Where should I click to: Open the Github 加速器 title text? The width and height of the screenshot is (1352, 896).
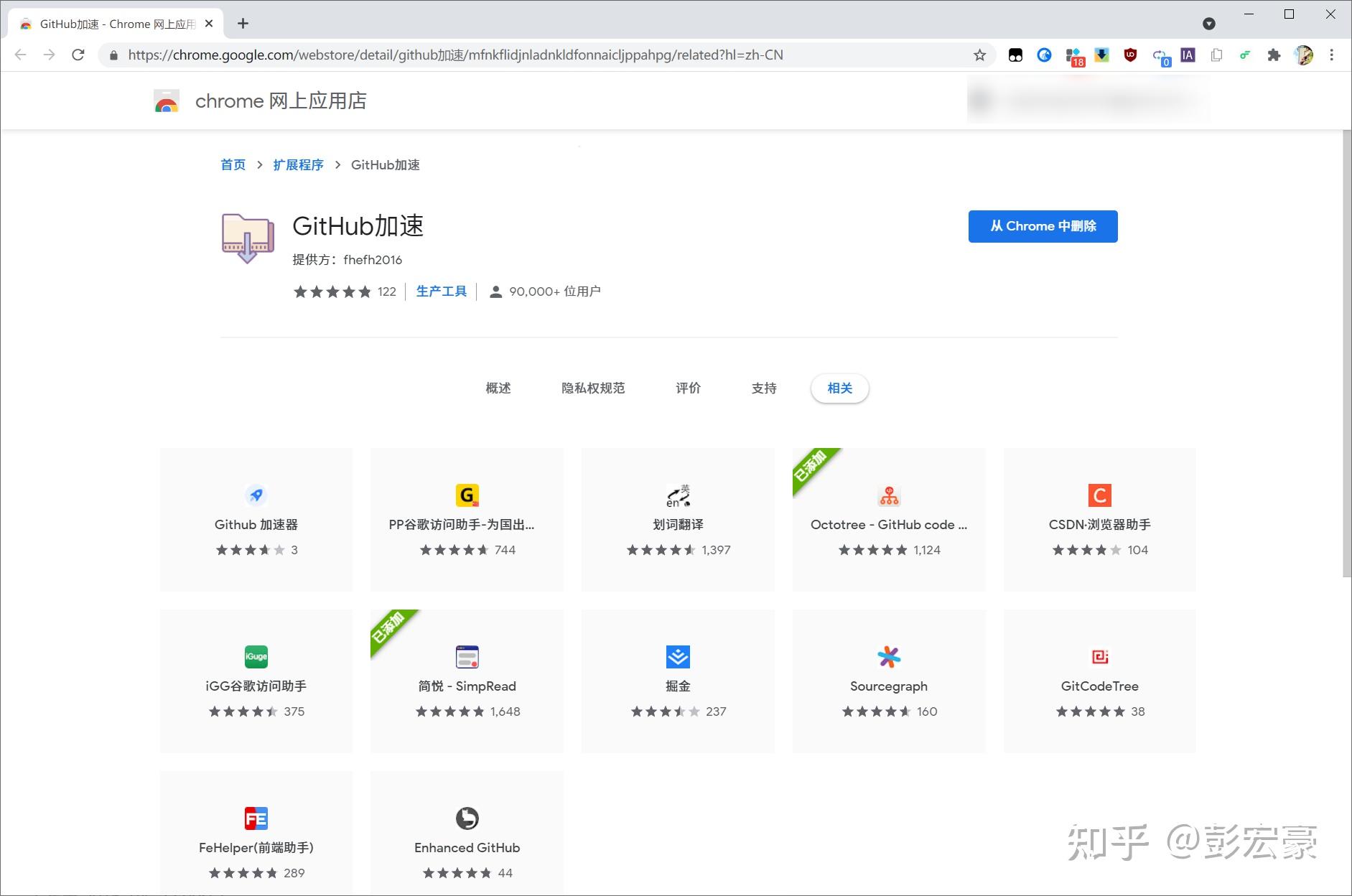(256, 525)
